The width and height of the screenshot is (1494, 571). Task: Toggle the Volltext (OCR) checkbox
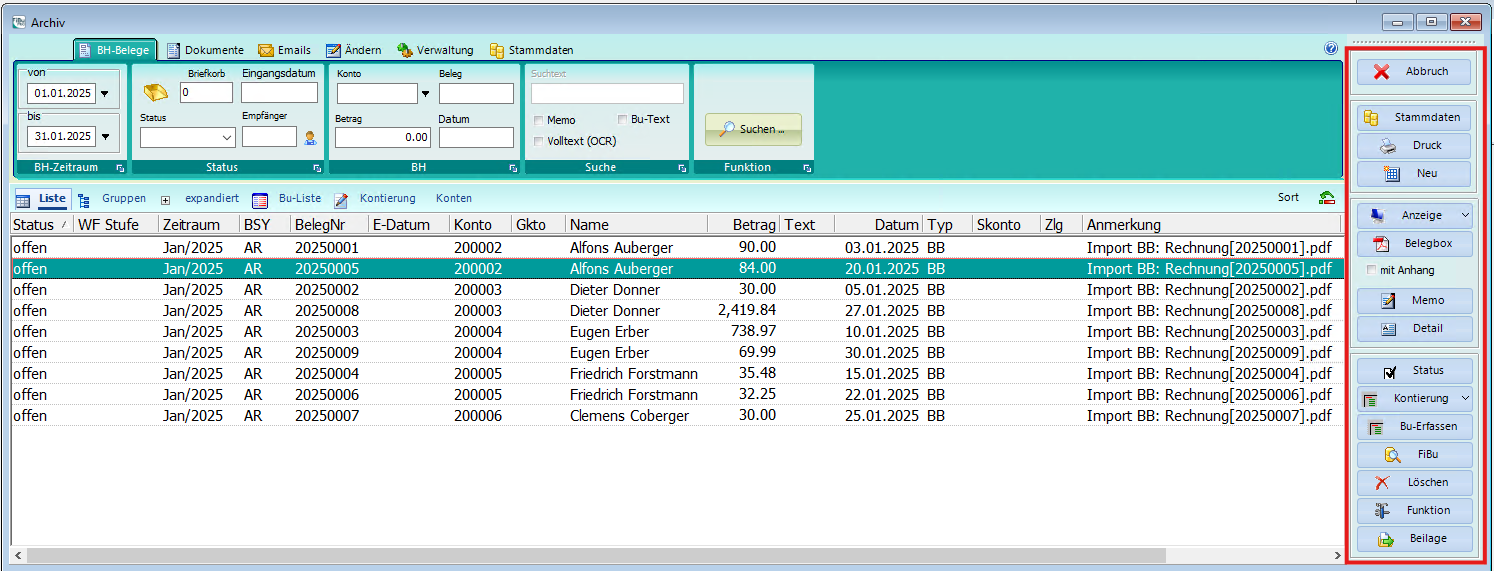pos(539,141)
